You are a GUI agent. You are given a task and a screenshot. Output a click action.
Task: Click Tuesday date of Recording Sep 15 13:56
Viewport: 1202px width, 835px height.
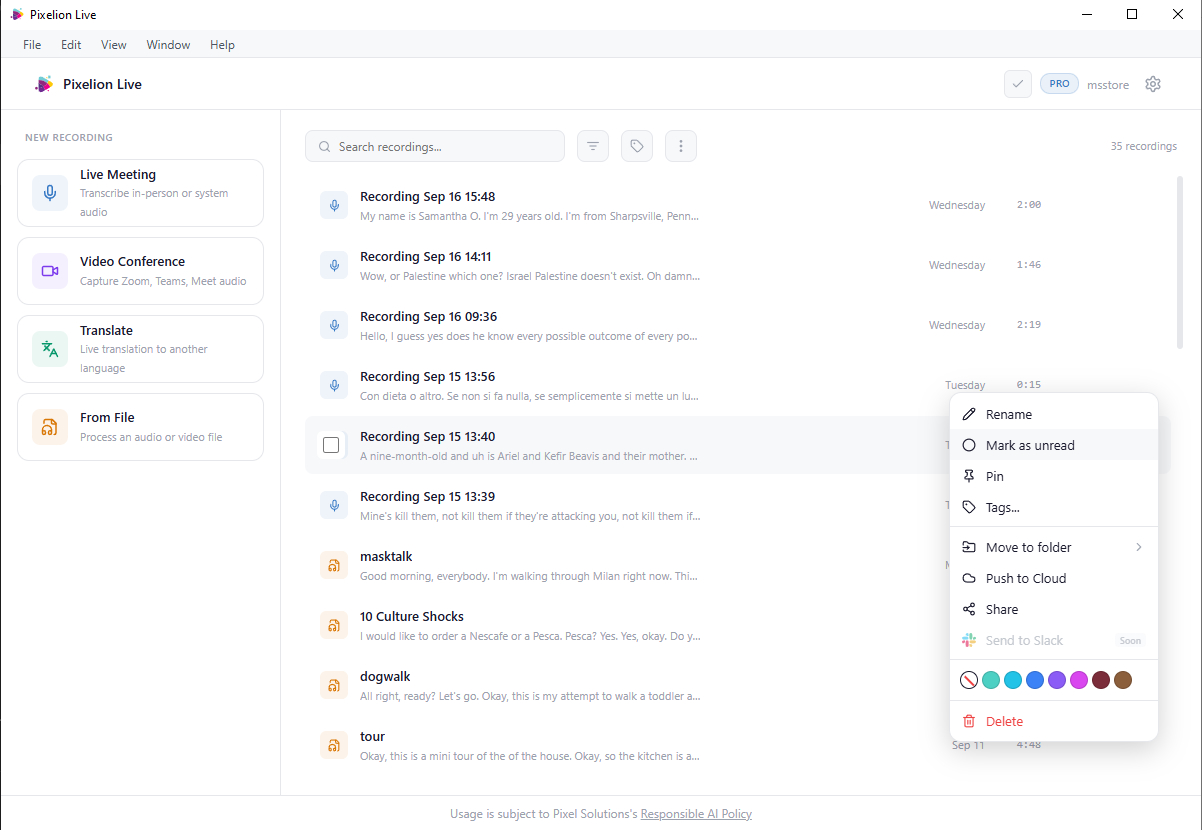(x=965, y=385)
